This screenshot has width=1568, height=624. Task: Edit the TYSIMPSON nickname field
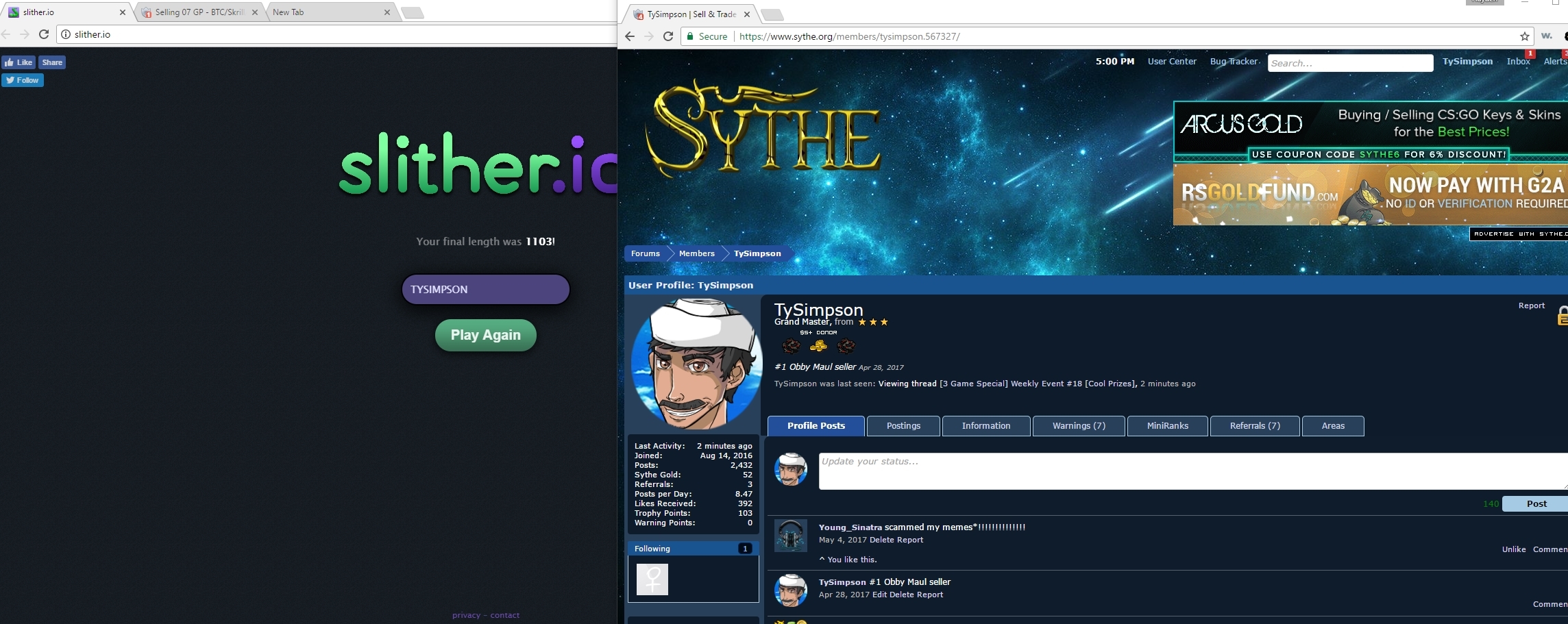[486, 289]
